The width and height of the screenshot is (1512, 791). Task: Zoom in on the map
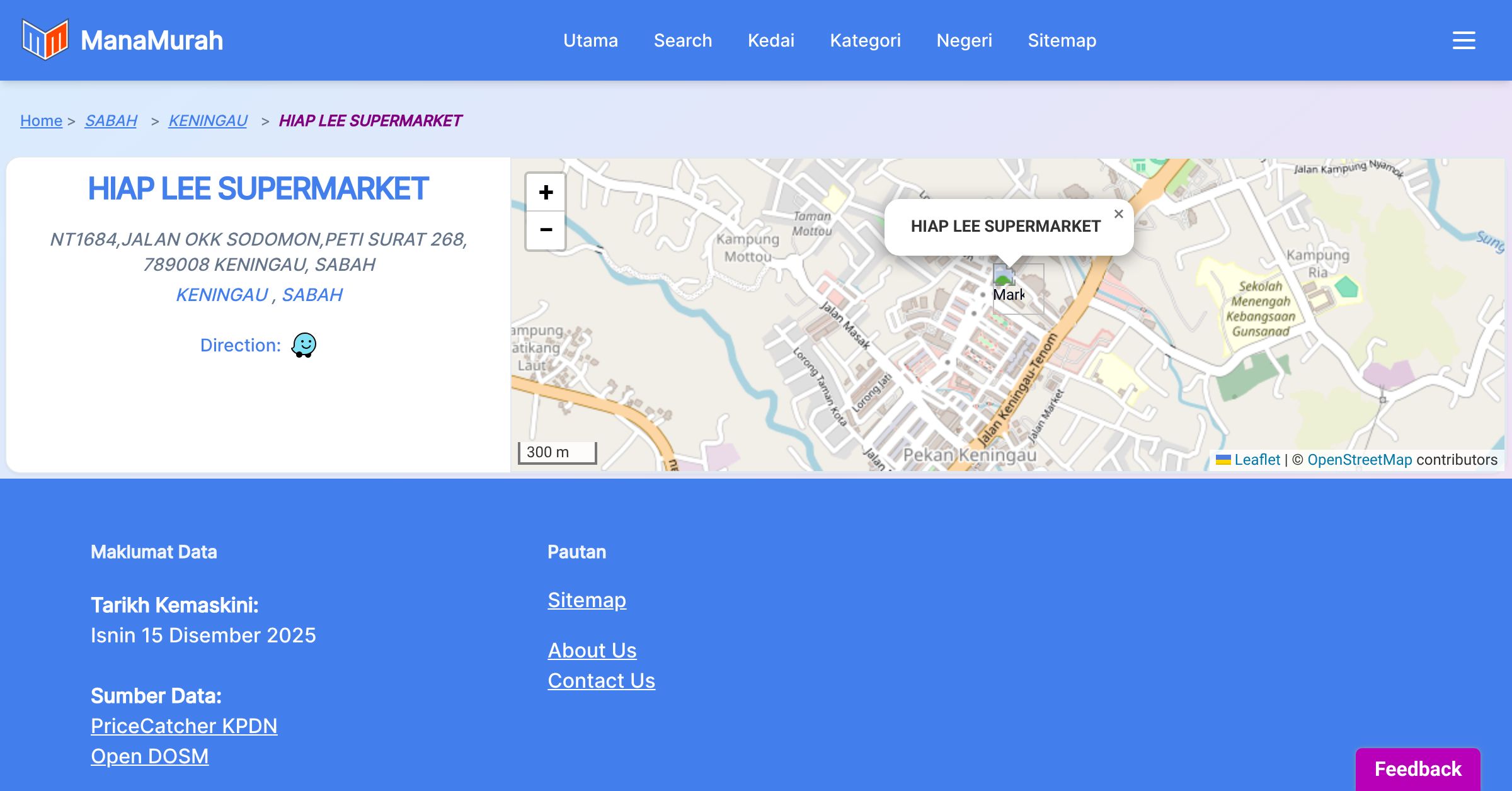(x=546, y=192)
